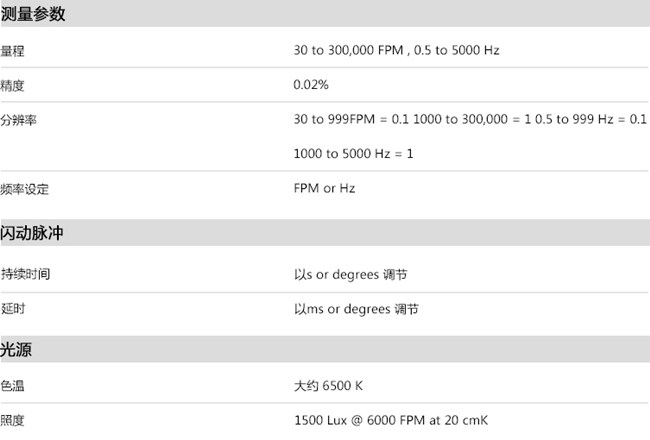
Task: Select the 量程 row label
Action: [x=12, y=51]
